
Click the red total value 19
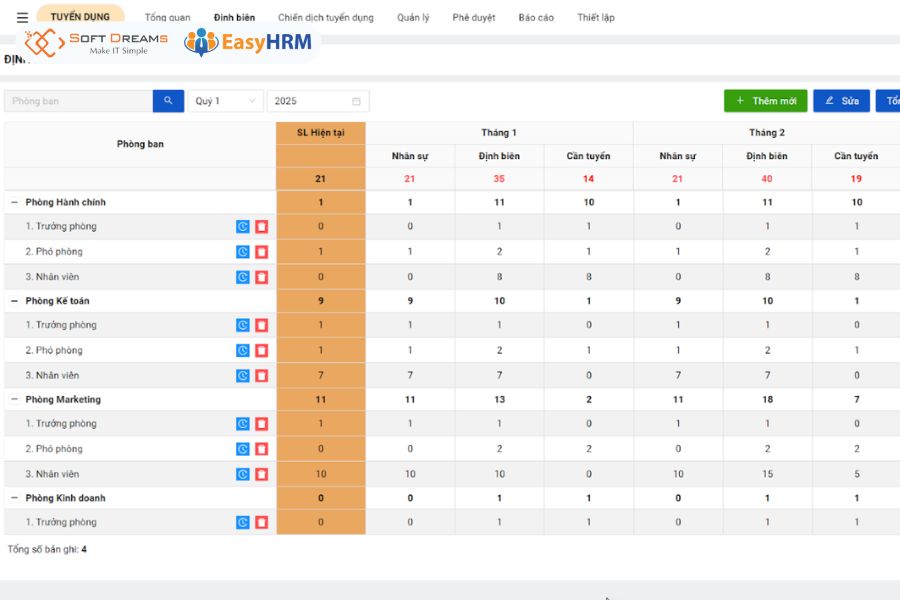click(x=856, y=179)
